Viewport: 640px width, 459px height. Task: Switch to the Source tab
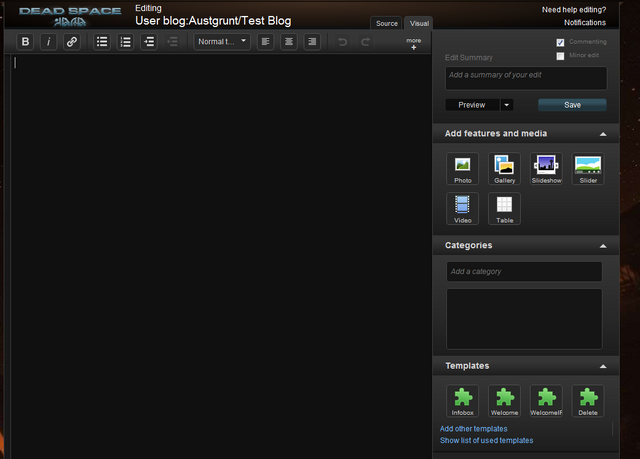(x=387, y=23)
